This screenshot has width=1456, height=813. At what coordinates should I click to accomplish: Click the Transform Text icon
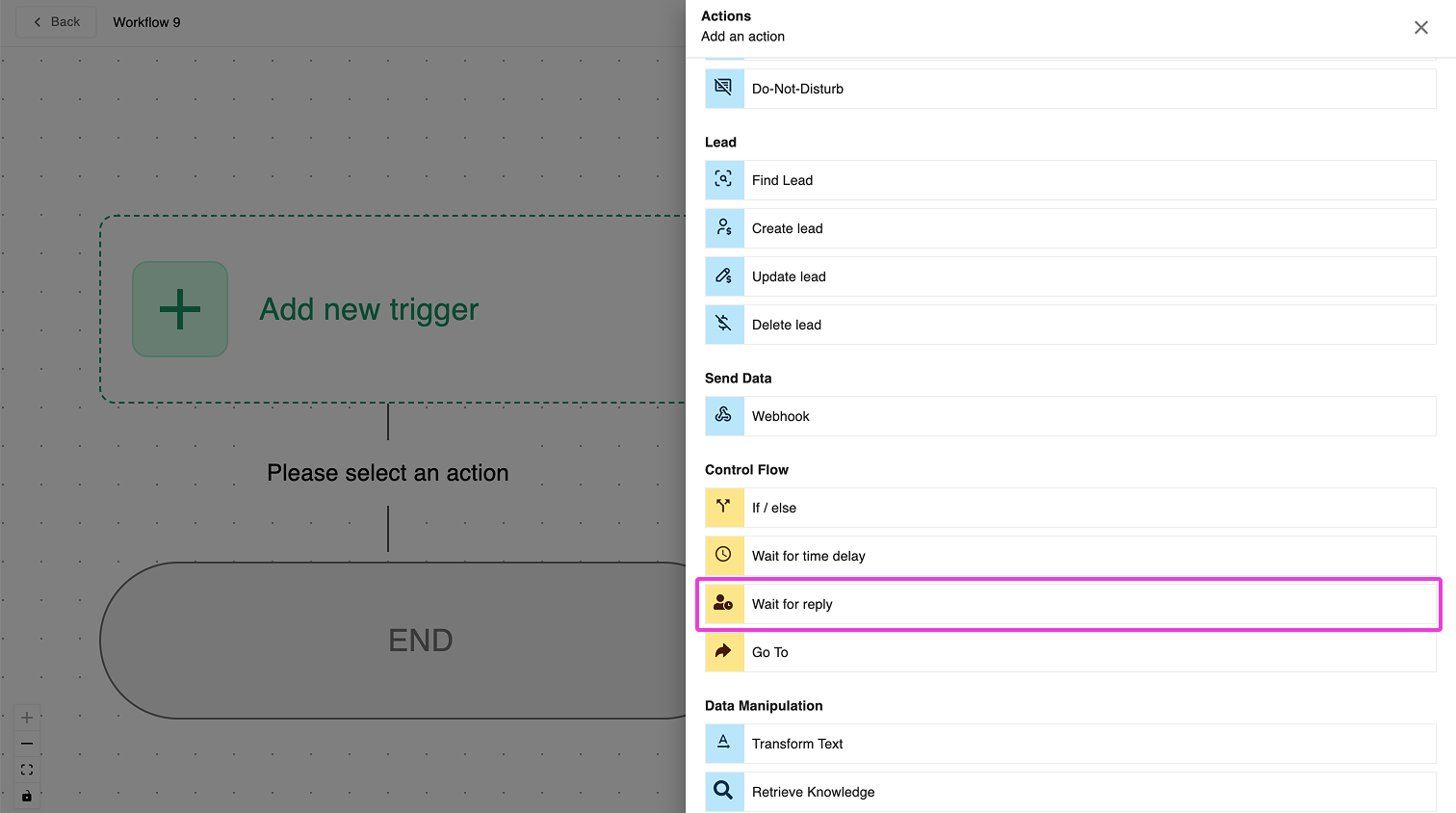(724, 744)
